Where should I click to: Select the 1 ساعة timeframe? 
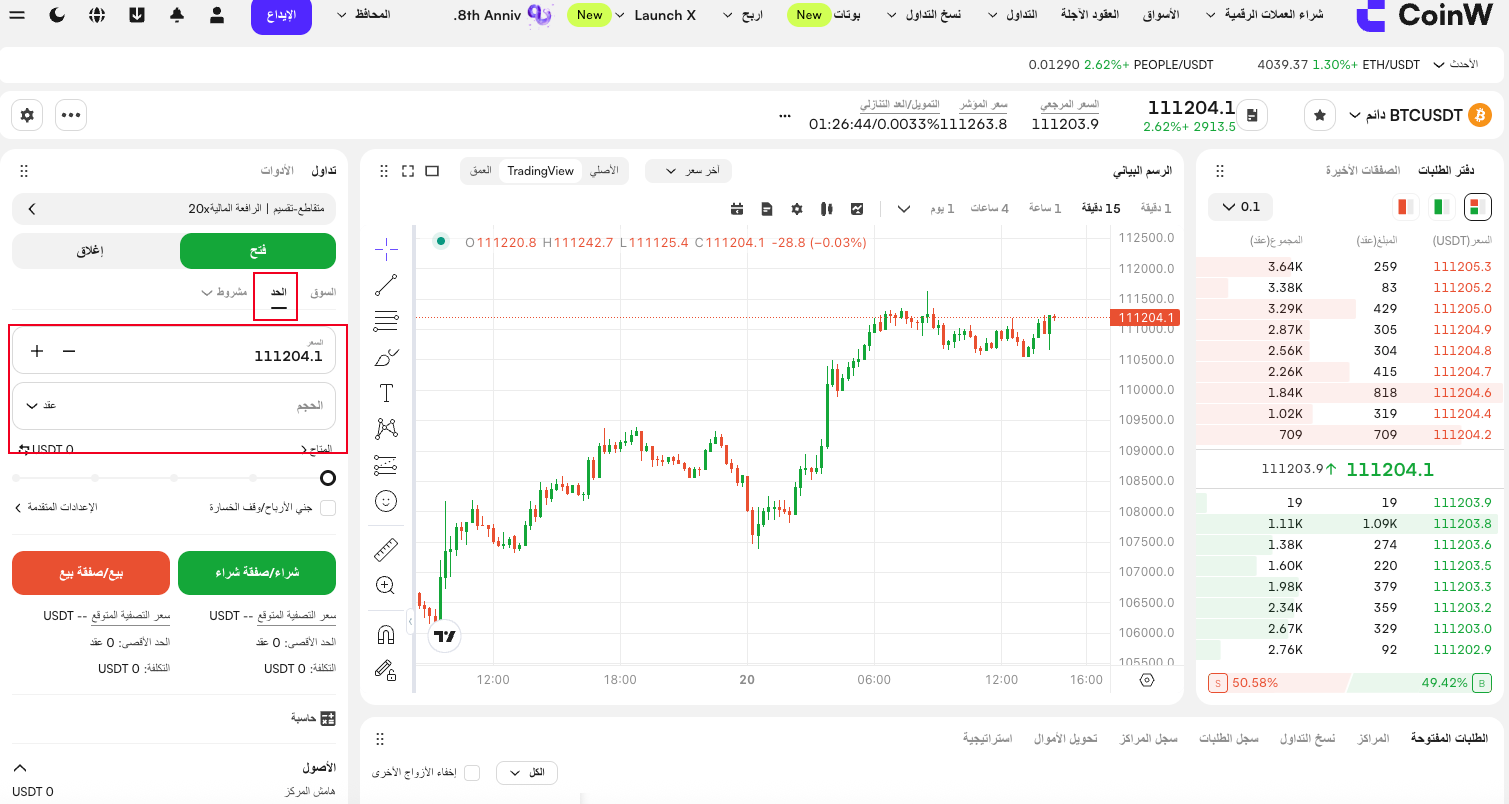click(x=1044, y=209)
